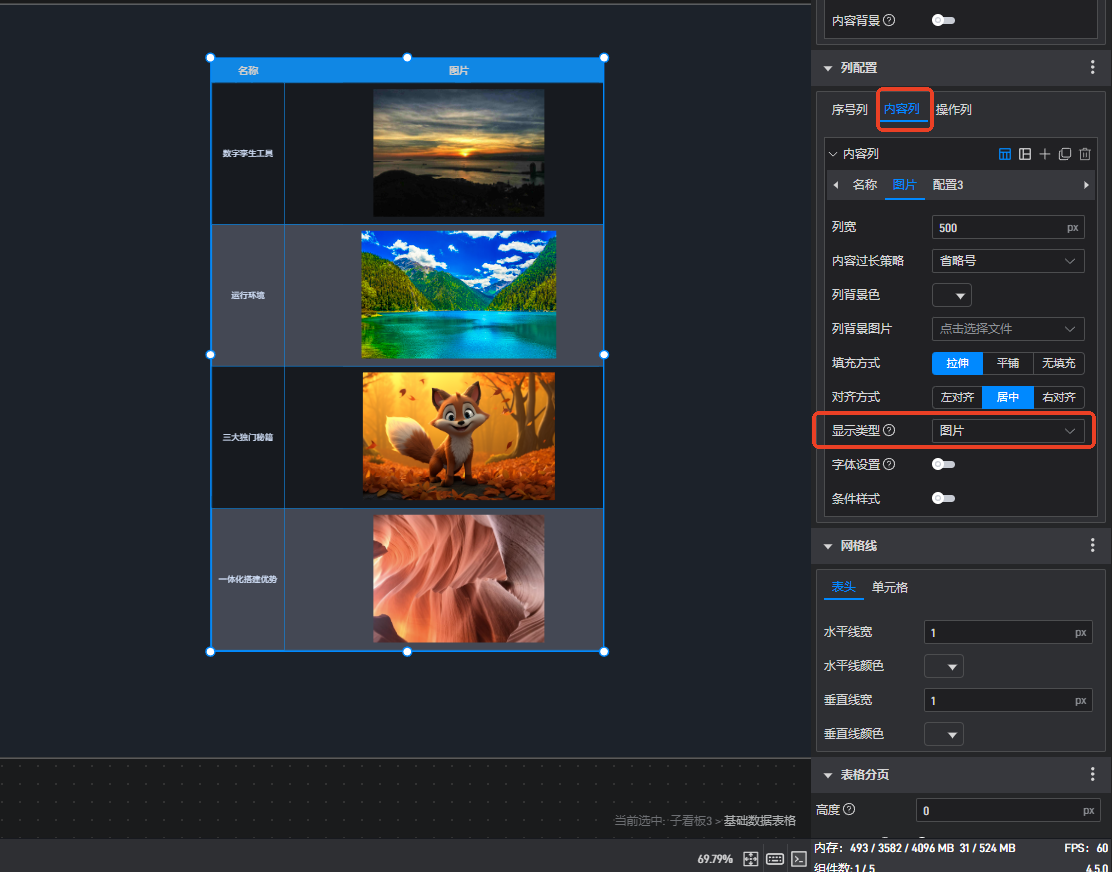Open the console terminal icon in status bar
The height and width of the screenshot is (872, 1112).
[x=799, y=859]
